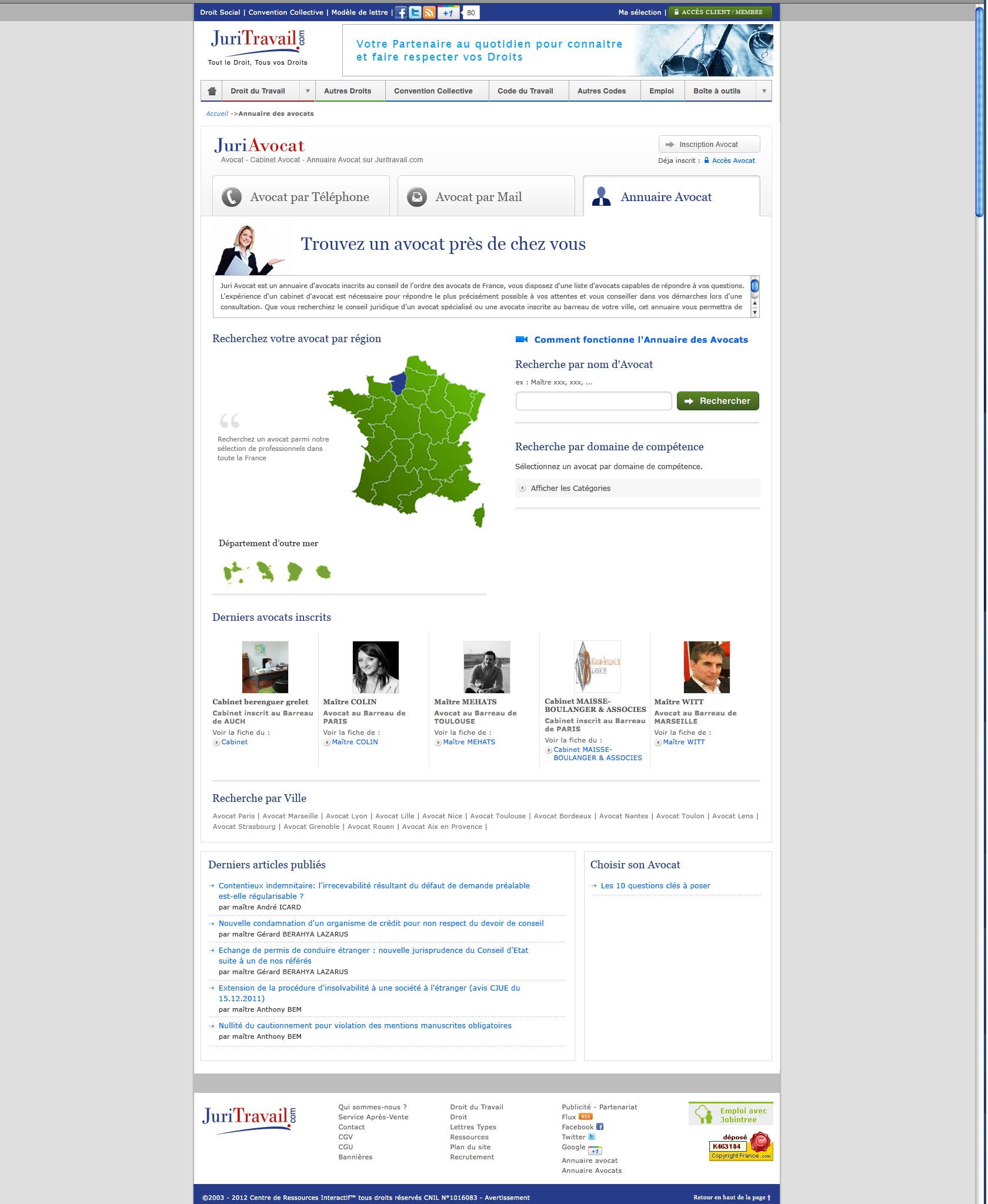Expand Afficher les Catégories

pyautogui.click(x=637, y=488)
